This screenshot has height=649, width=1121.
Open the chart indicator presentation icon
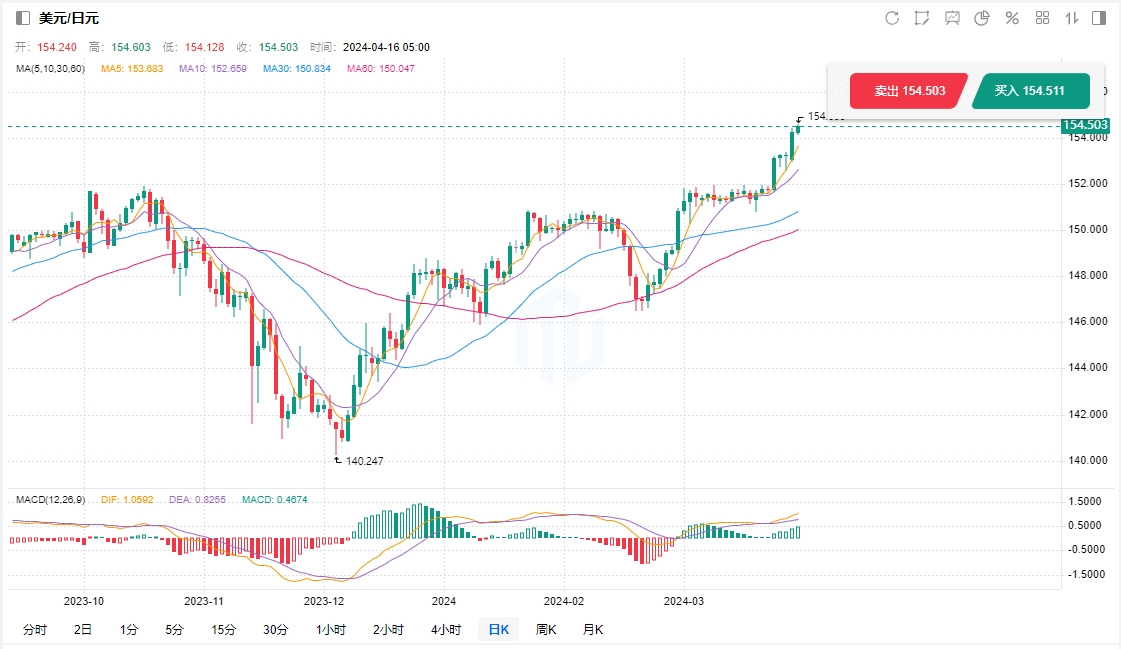(952, 18)
